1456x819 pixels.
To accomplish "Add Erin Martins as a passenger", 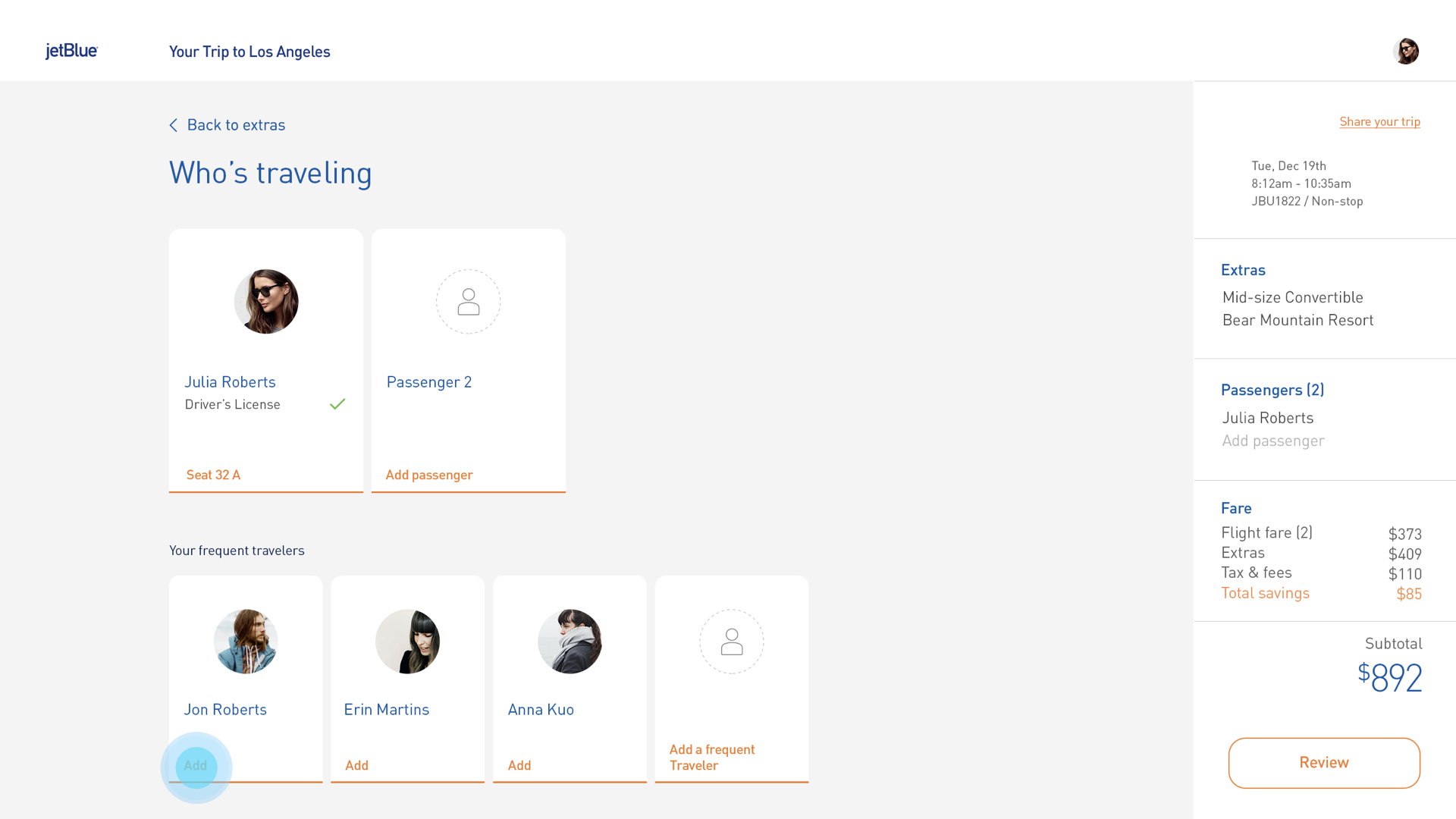I will point(356,765).
